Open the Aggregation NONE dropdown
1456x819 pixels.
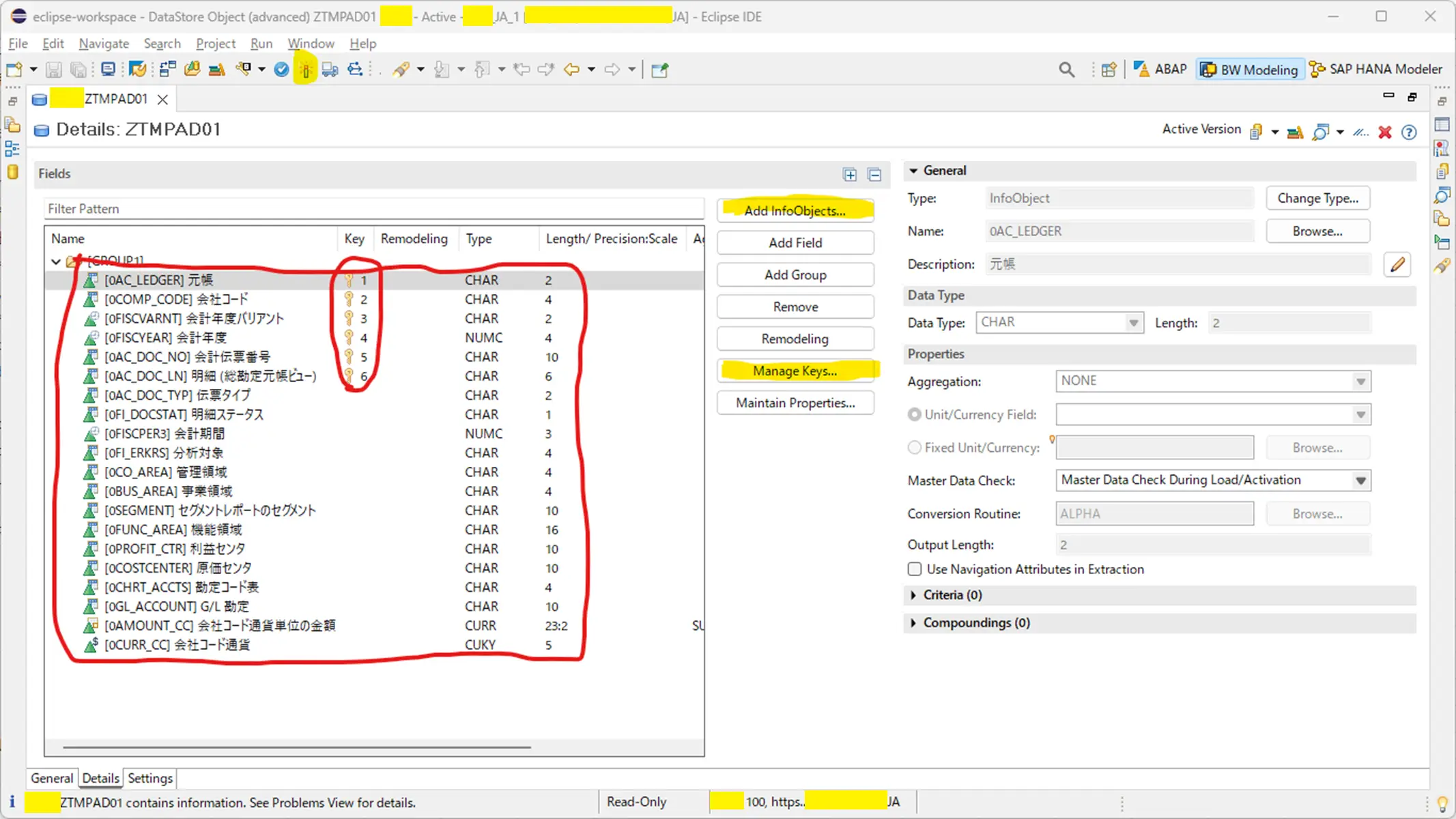tap(1360, 382)
